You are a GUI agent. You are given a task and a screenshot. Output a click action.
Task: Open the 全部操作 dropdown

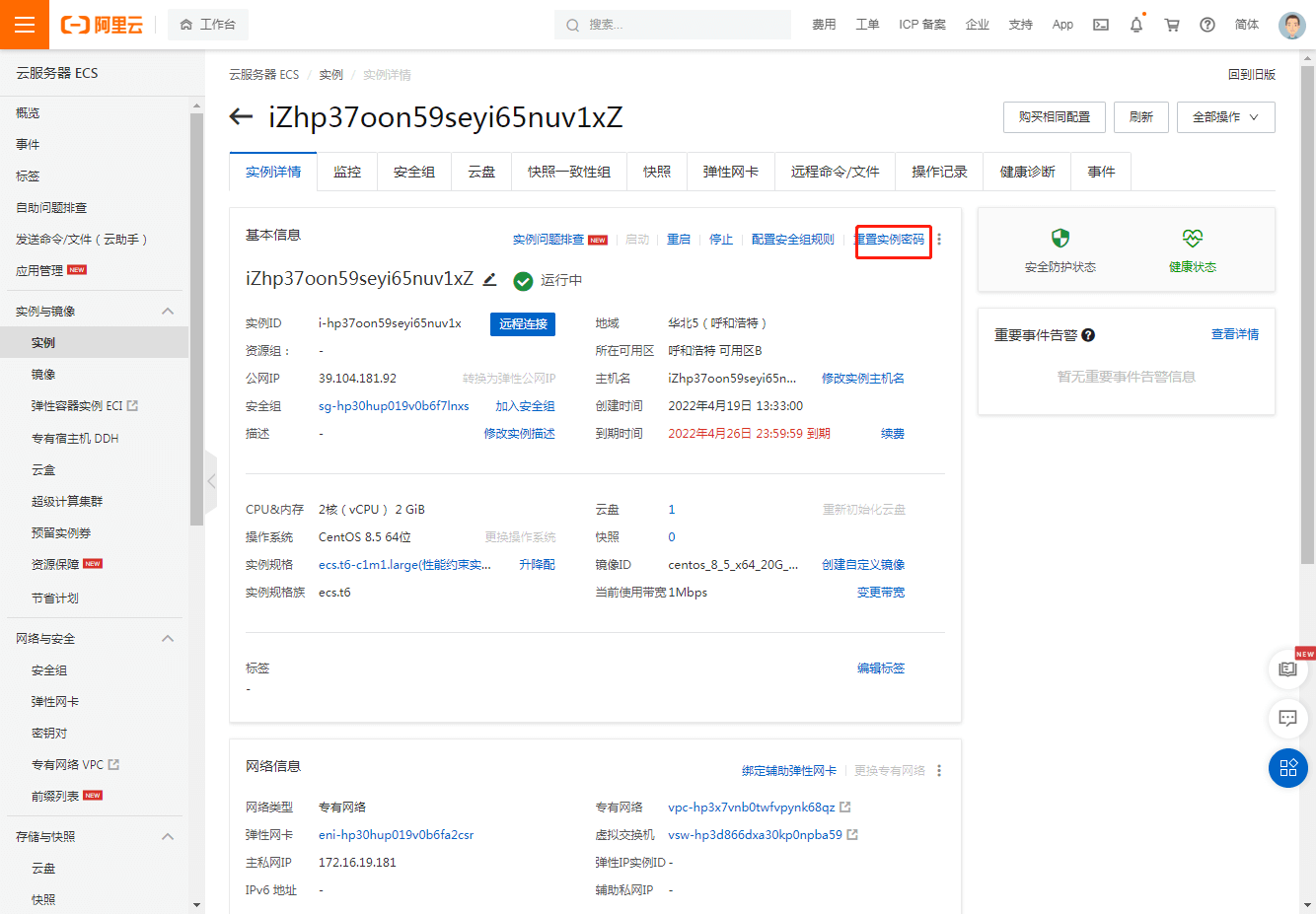pos(1226,117)
